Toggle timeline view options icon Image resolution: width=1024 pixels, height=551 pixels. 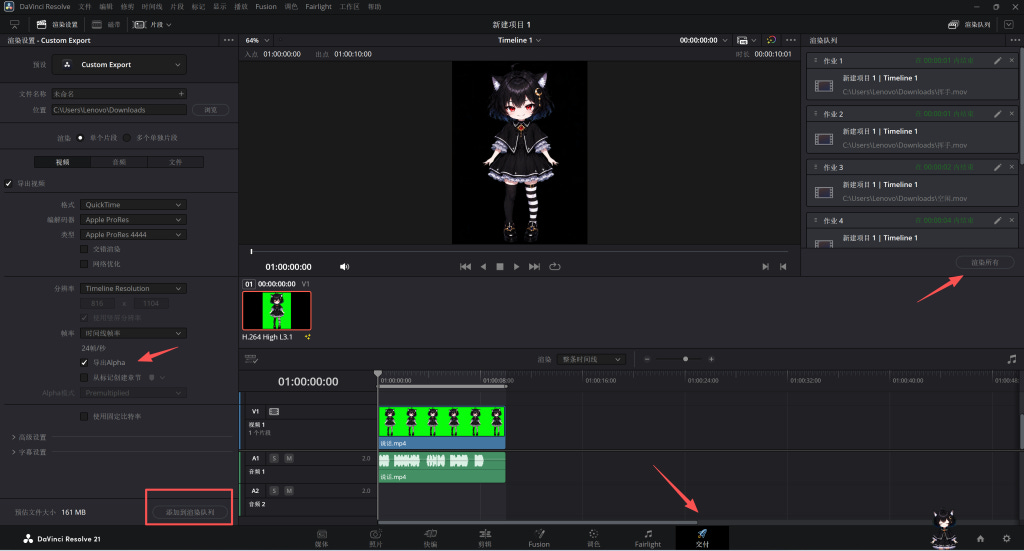pos(251,359)
